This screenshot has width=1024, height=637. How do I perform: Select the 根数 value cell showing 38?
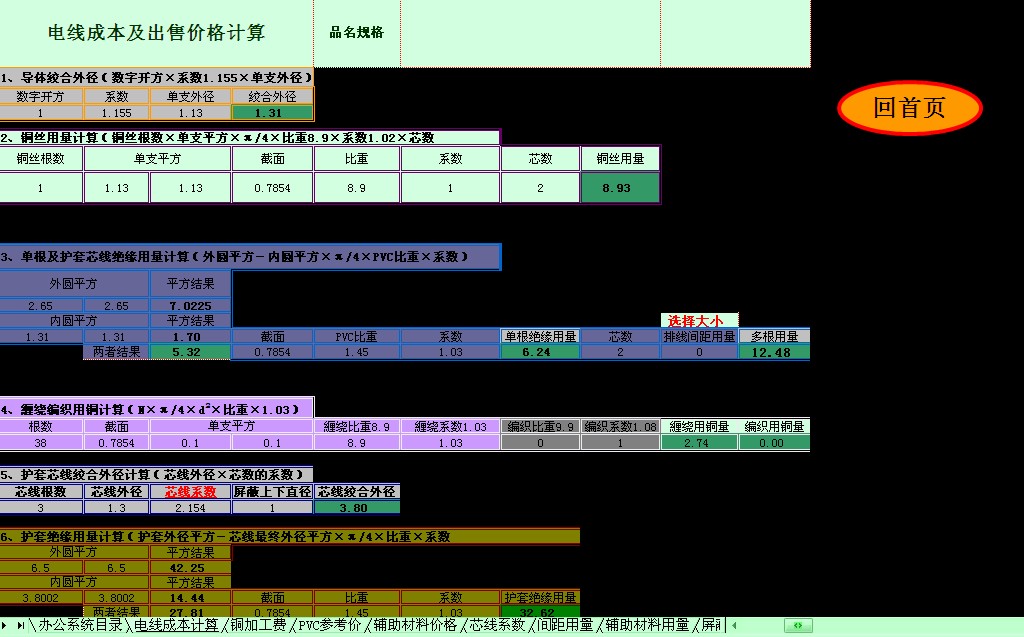[41, 443]
